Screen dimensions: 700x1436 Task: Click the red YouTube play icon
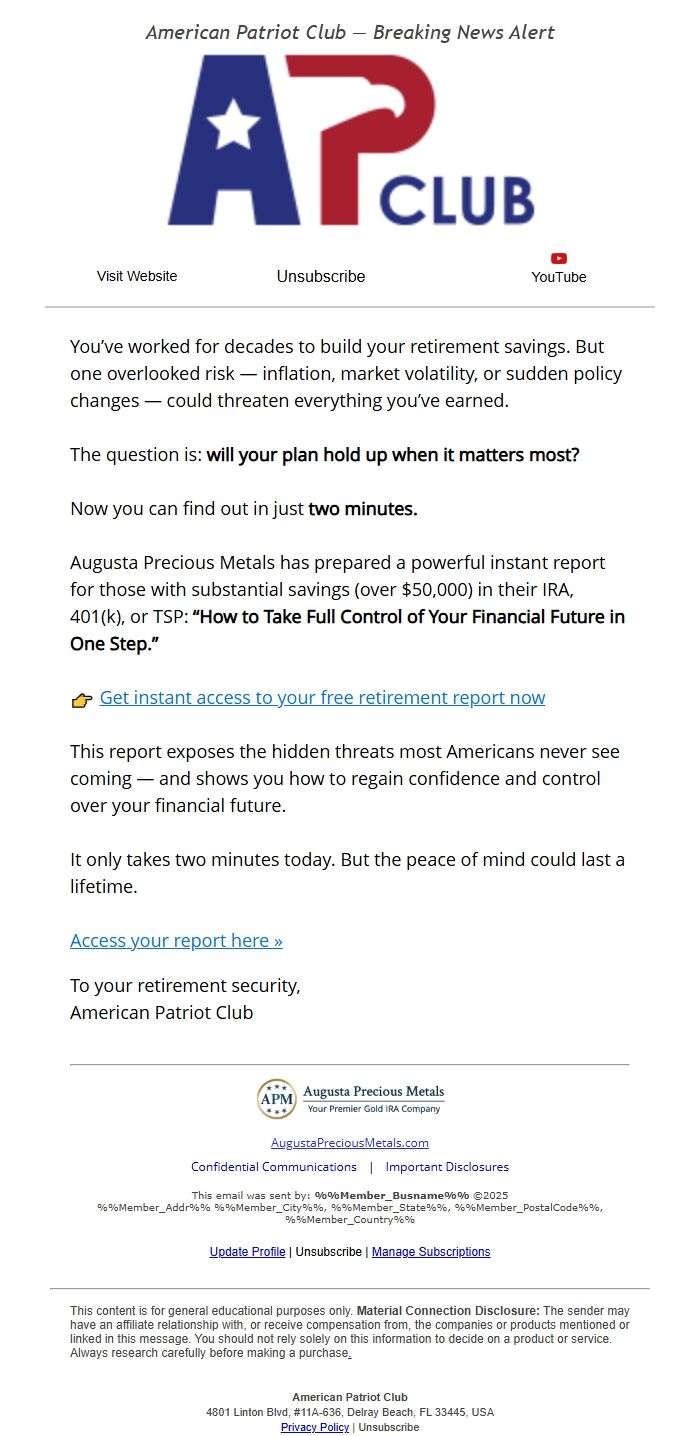559,258
